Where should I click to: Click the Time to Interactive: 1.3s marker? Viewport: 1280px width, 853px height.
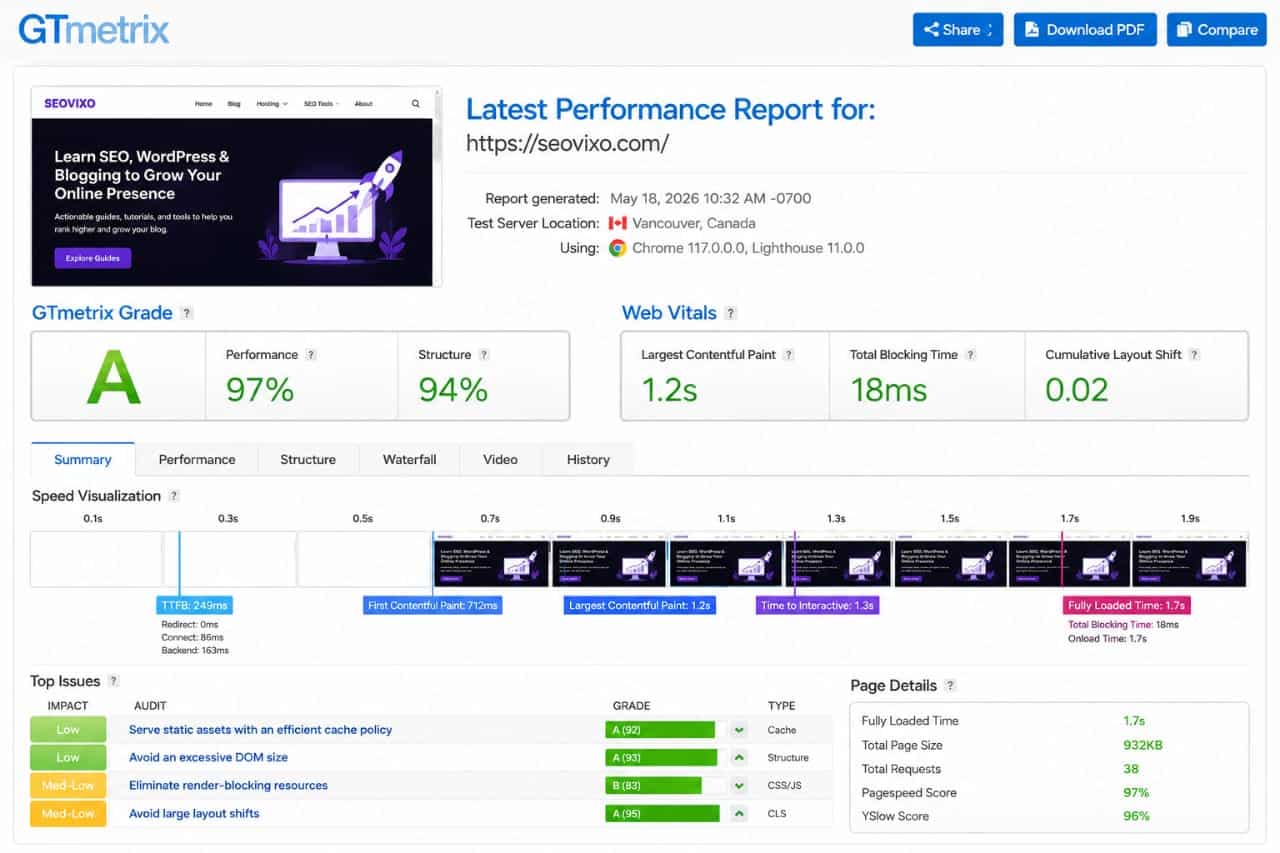[x=817, y=606]
